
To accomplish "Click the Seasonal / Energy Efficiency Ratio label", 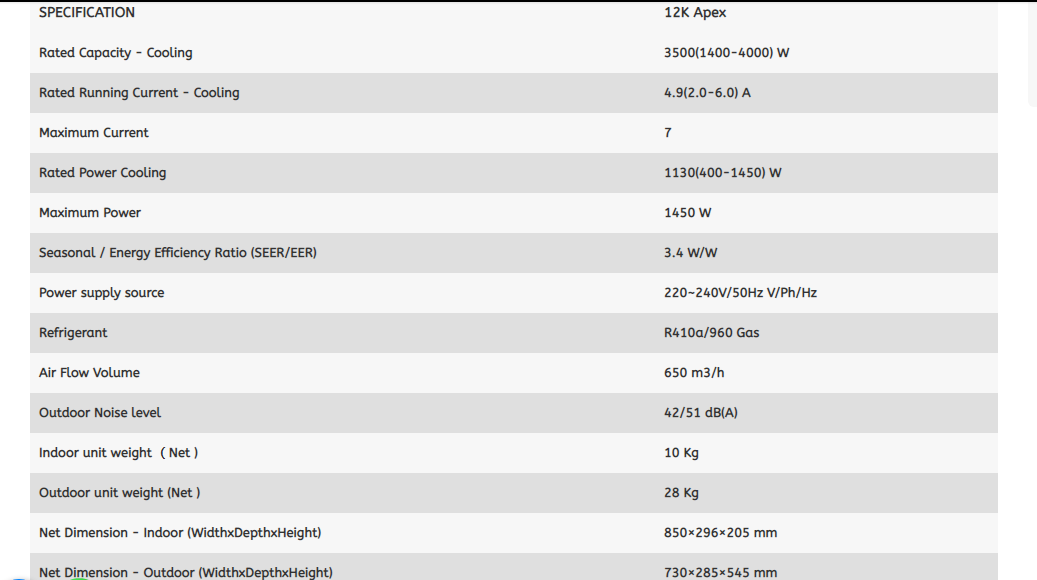I will tap(178, 253).
